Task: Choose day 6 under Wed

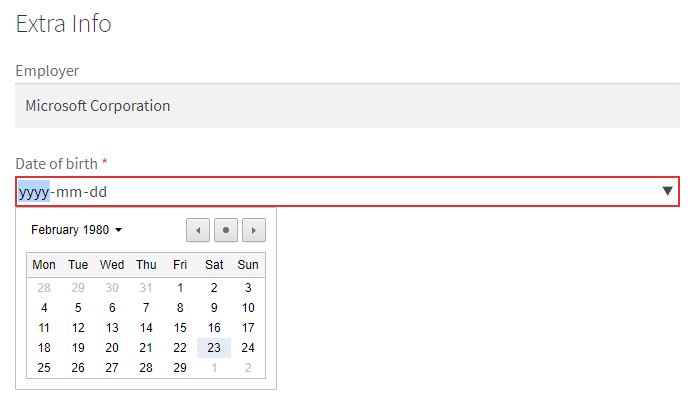Action: point(112,308)
